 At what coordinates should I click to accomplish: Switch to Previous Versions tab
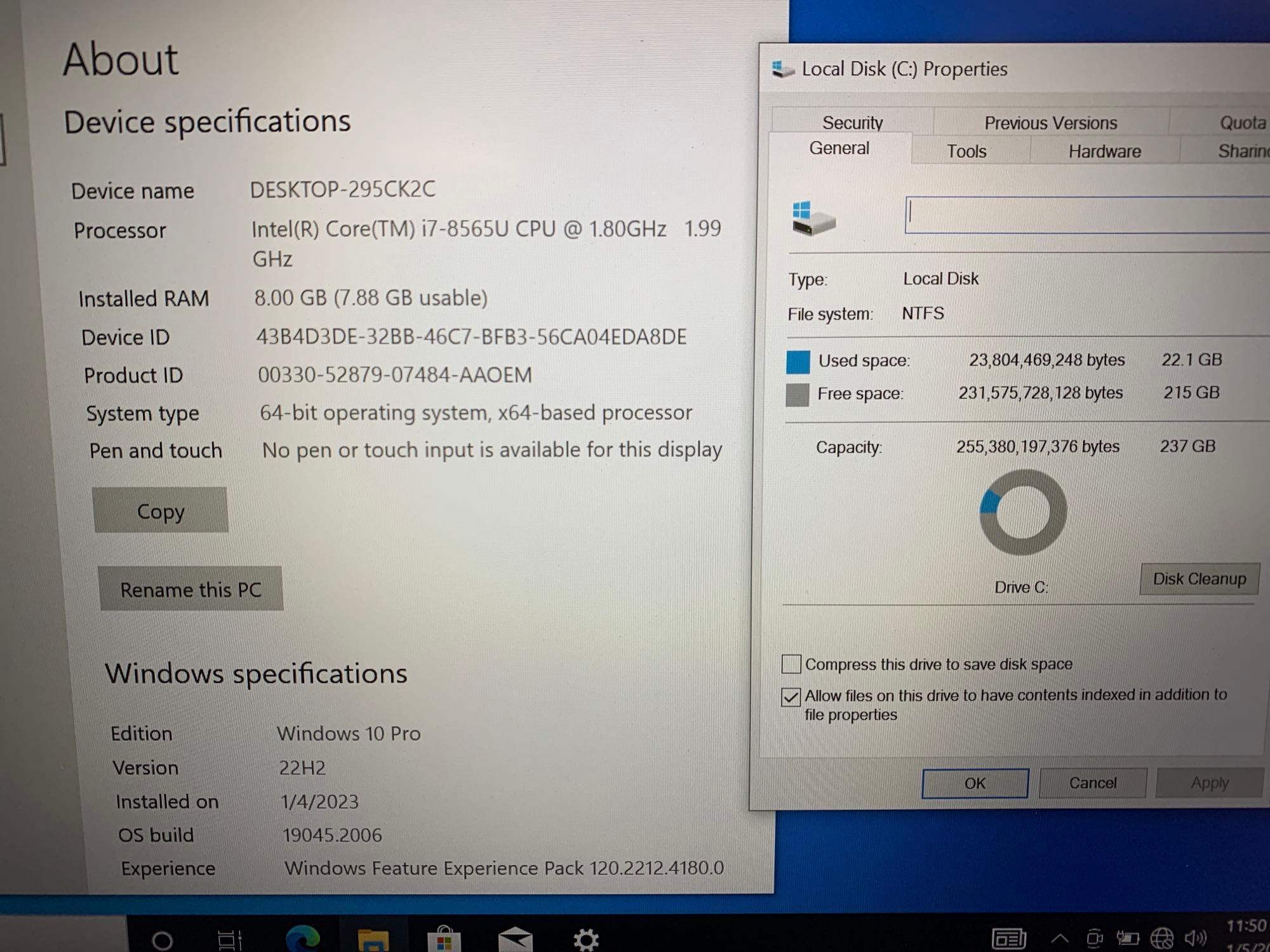click(1051, 122)
